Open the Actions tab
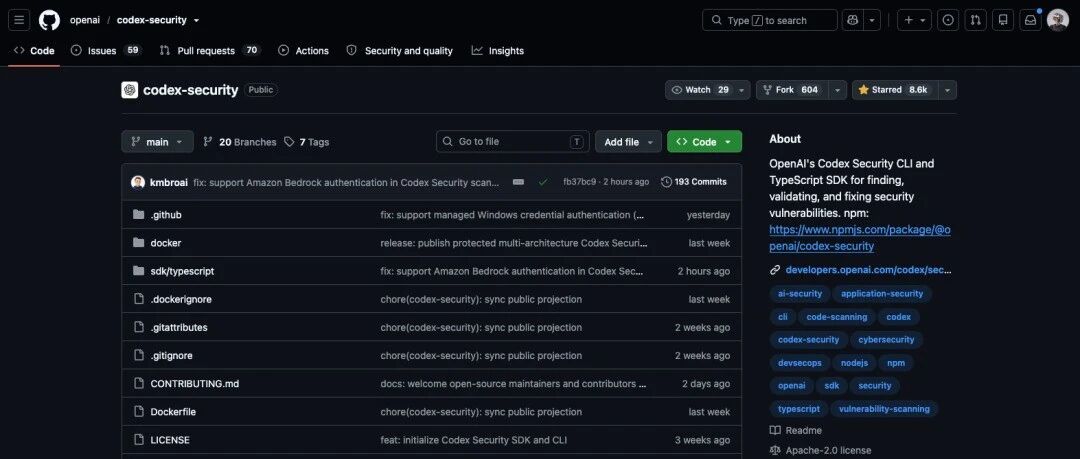The image size is (1080, 459). [x=304, y=50]
